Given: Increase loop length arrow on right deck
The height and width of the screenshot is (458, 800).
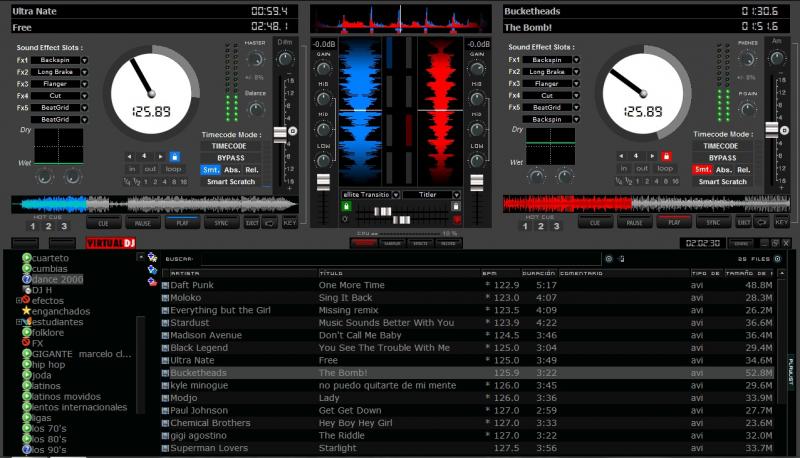Looking at the screenshot, I should pyautogui.click(x=652, y=156).
